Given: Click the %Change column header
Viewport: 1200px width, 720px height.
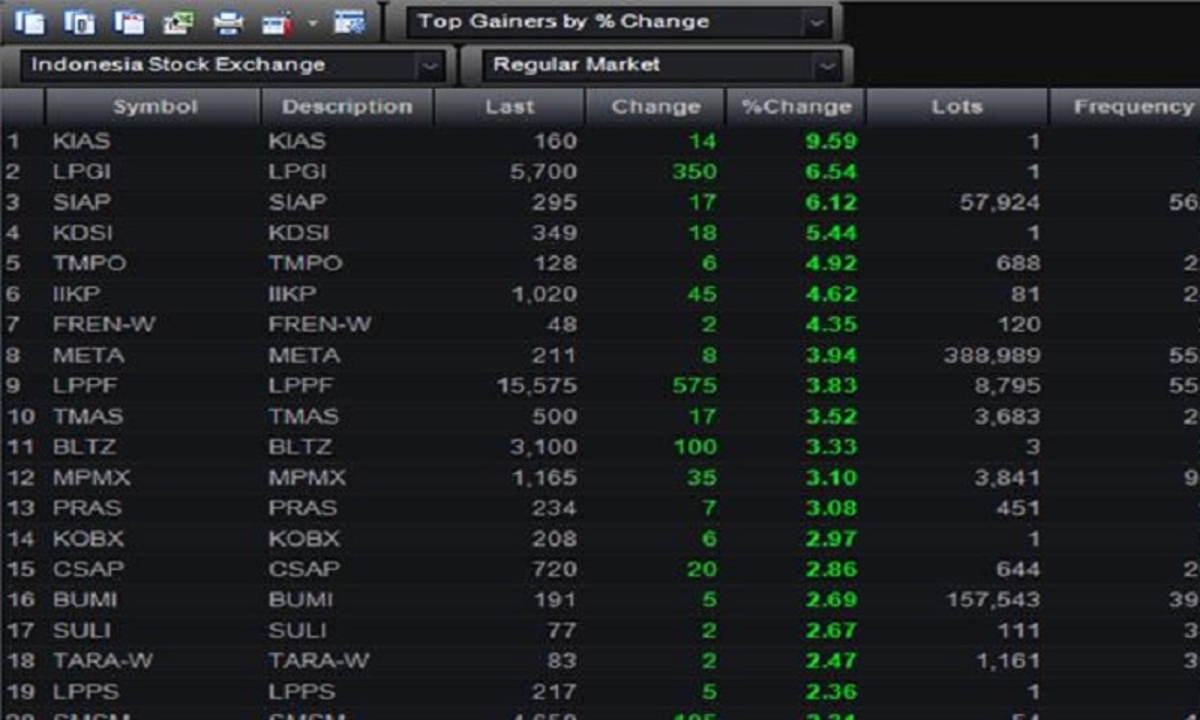Looking at the screenshot, I should pos(796,107).
